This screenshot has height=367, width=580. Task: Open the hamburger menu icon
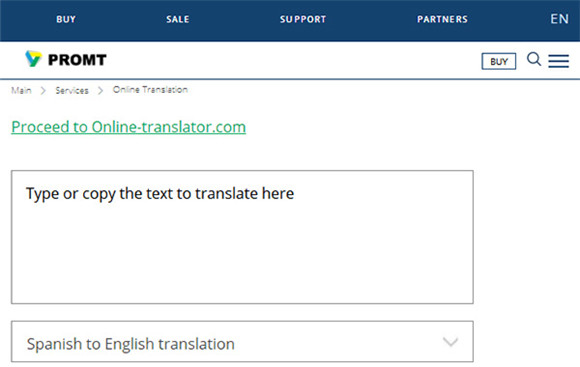pyautogui.click(x=559, y=61)
